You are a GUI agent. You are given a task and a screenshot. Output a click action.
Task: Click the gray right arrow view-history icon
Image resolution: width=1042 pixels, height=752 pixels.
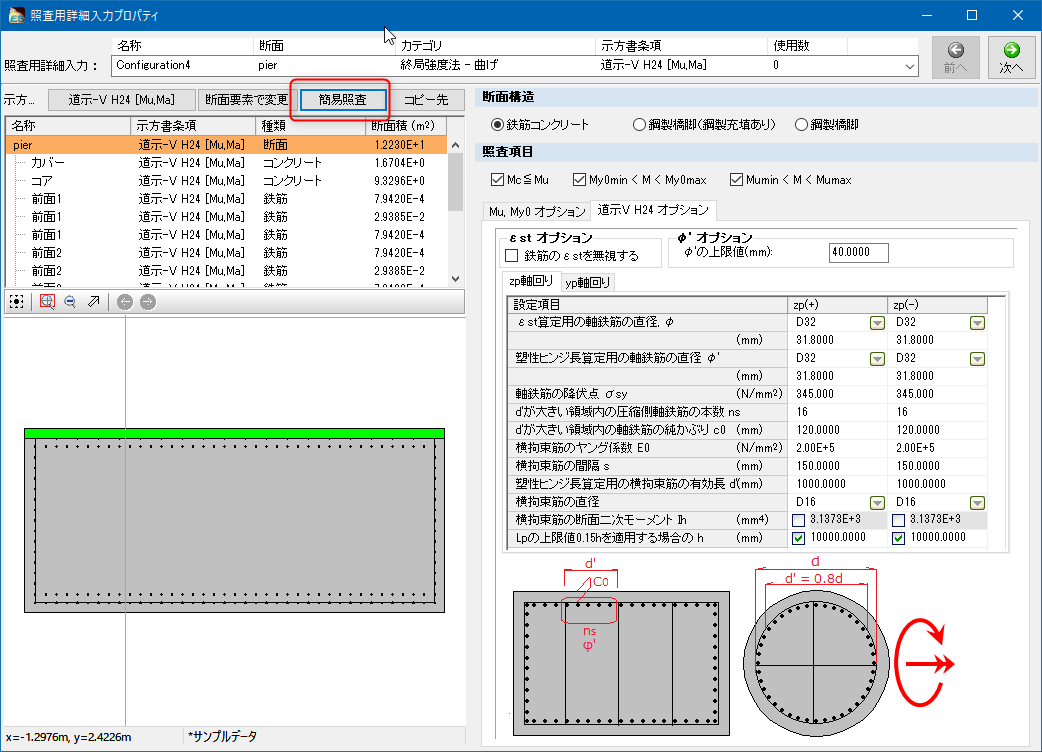[148, 302]
